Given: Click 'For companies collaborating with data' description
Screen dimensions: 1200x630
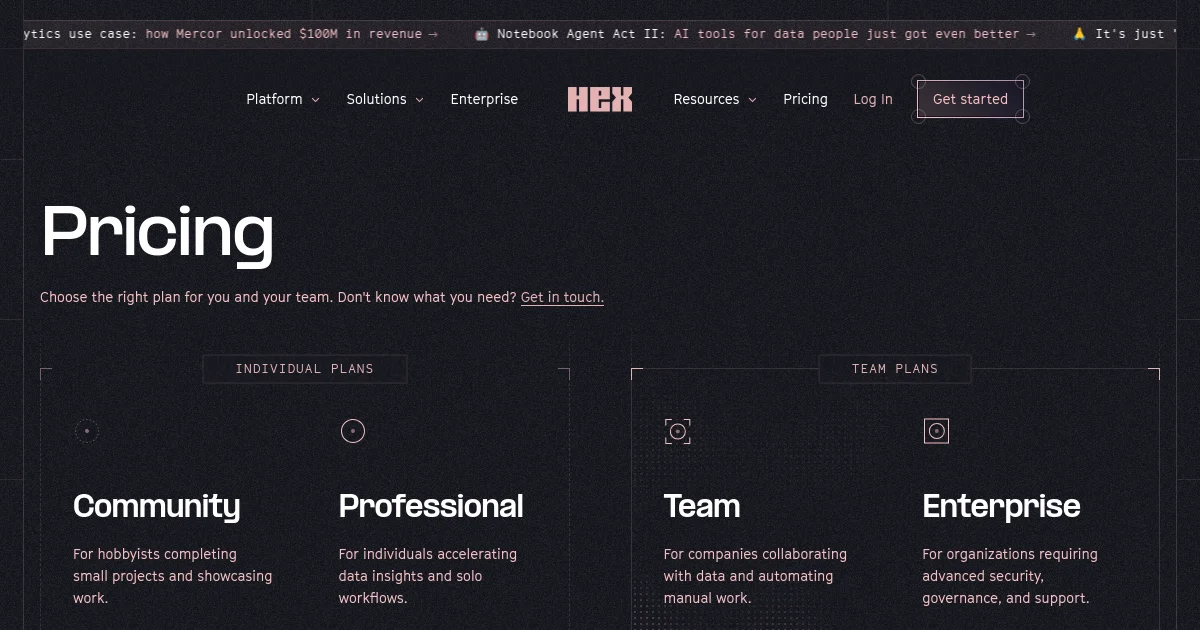Looking at the screenshot, I should [755, 576].
